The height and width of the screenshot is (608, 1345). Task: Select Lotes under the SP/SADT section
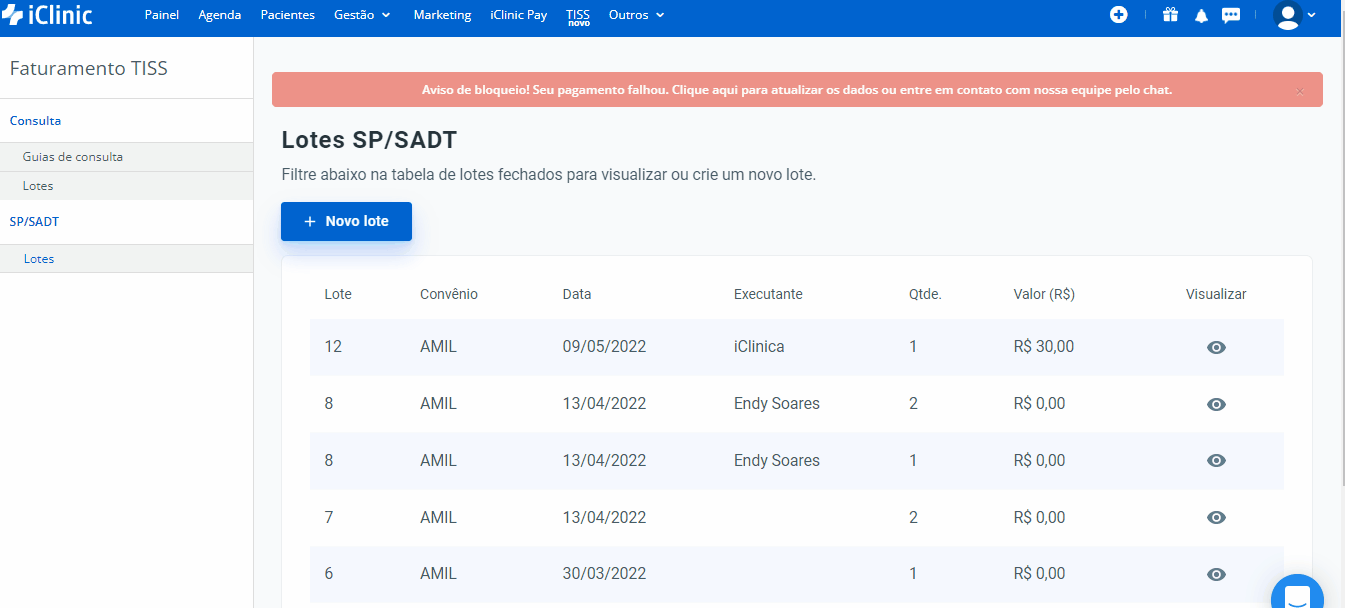point(39,259)
